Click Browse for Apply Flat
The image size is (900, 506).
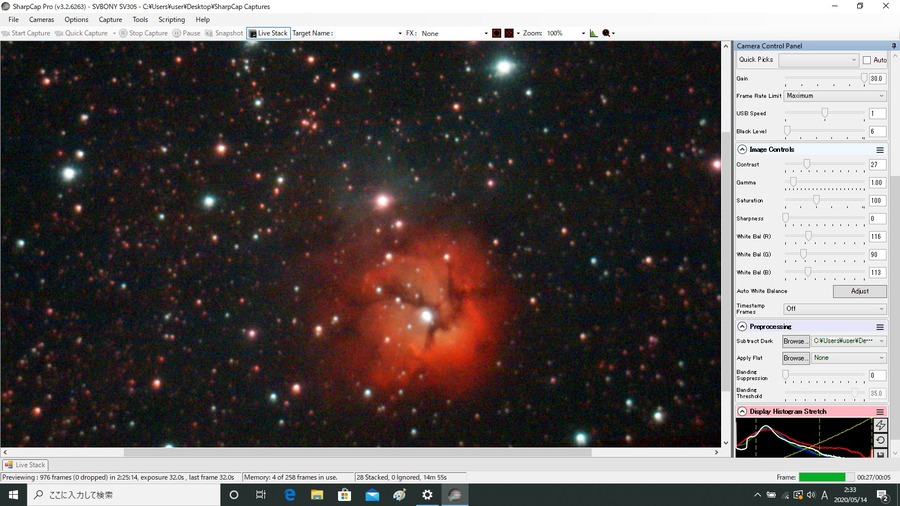coord(796,358)
